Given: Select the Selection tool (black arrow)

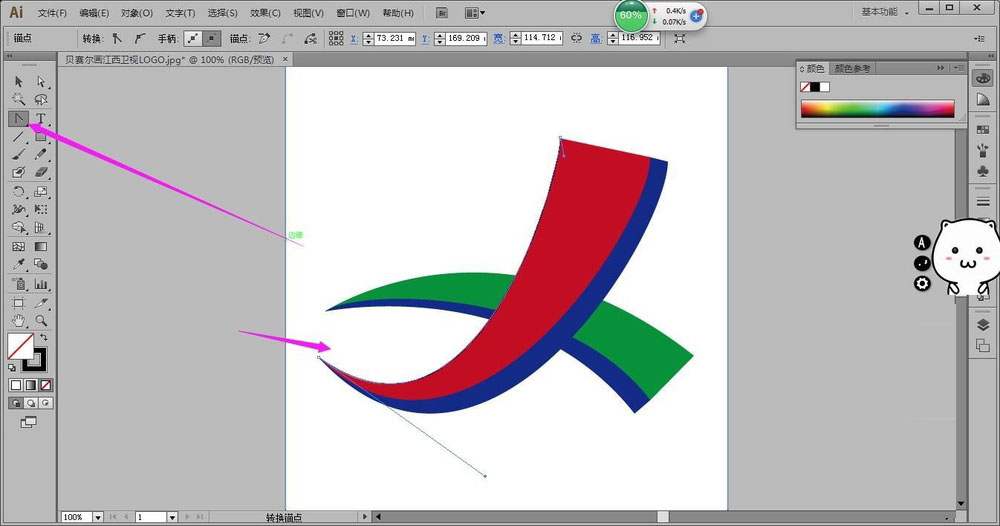Looking at the screenshot, I should (x=18, y=82).
